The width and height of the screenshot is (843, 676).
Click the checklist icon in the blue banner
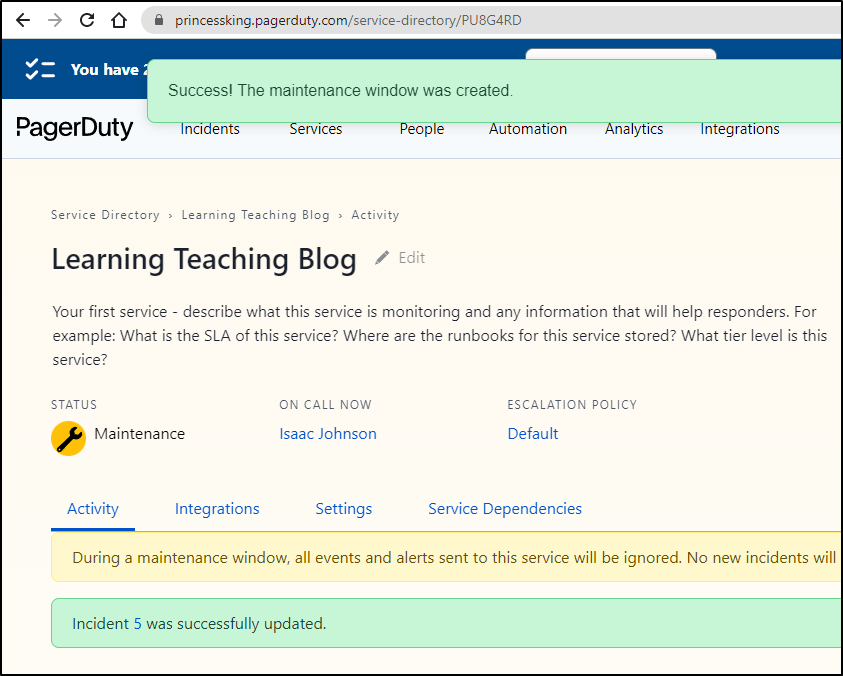(40, 69)
